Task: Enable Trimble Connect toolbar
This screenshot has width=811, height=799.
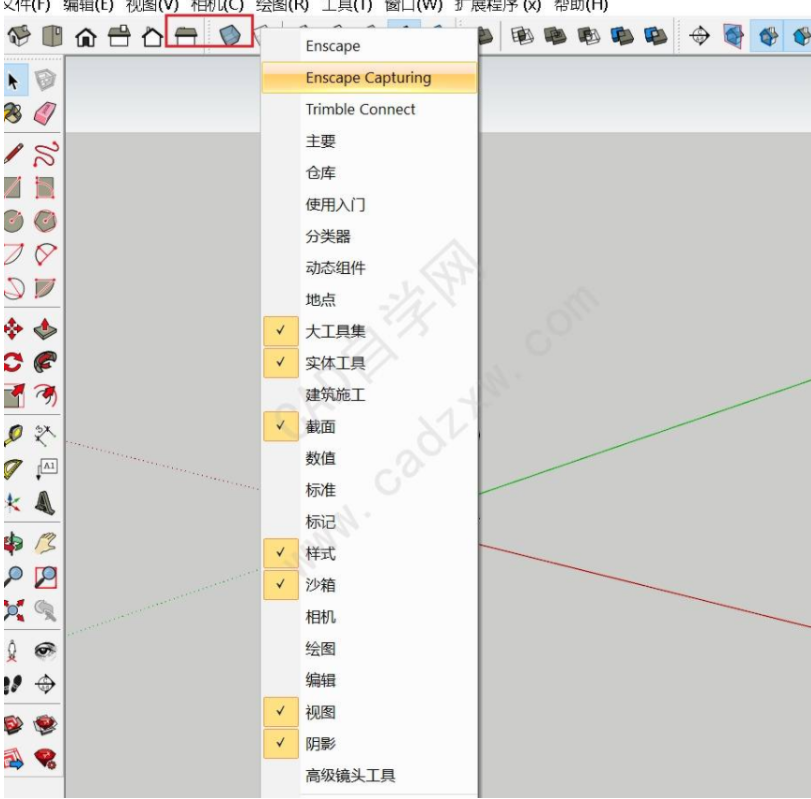Action: click(369, 109)
